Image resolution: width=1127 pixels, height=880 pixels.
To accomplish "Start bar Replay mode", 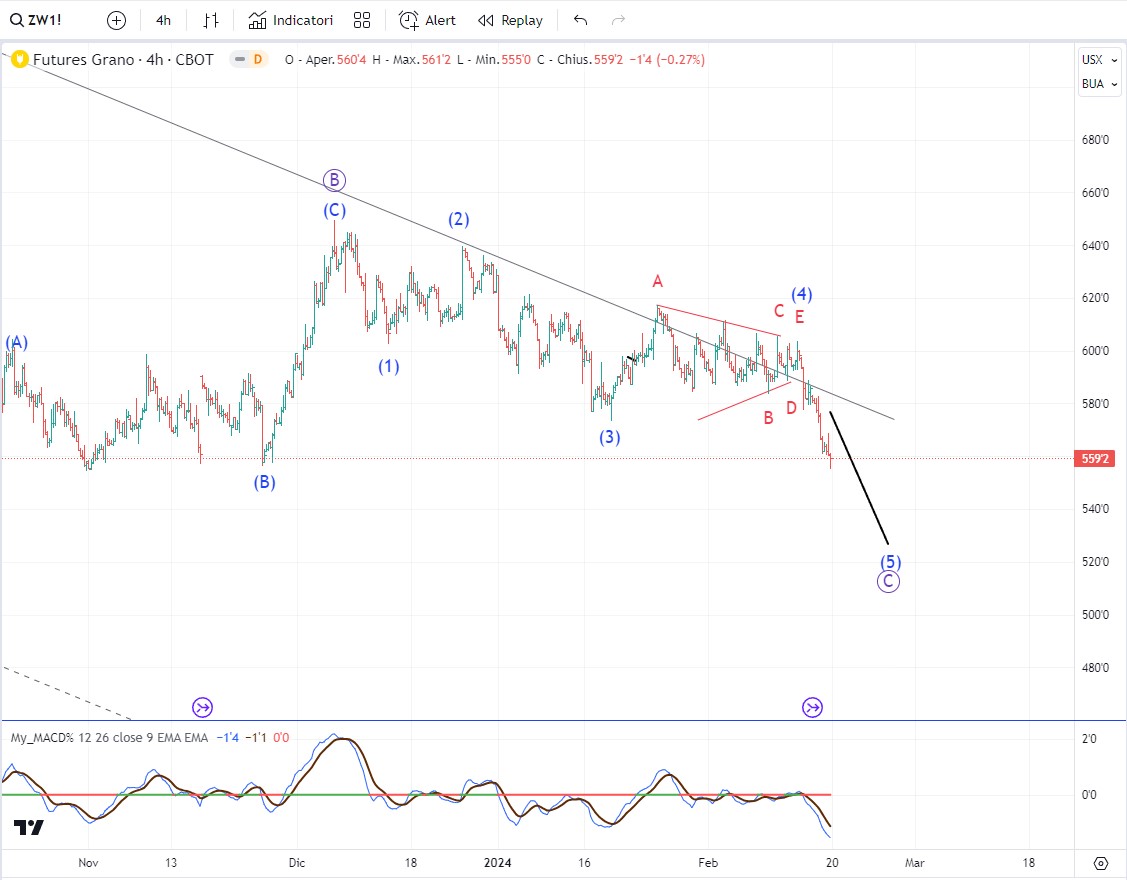I will [x=511, y=20].
